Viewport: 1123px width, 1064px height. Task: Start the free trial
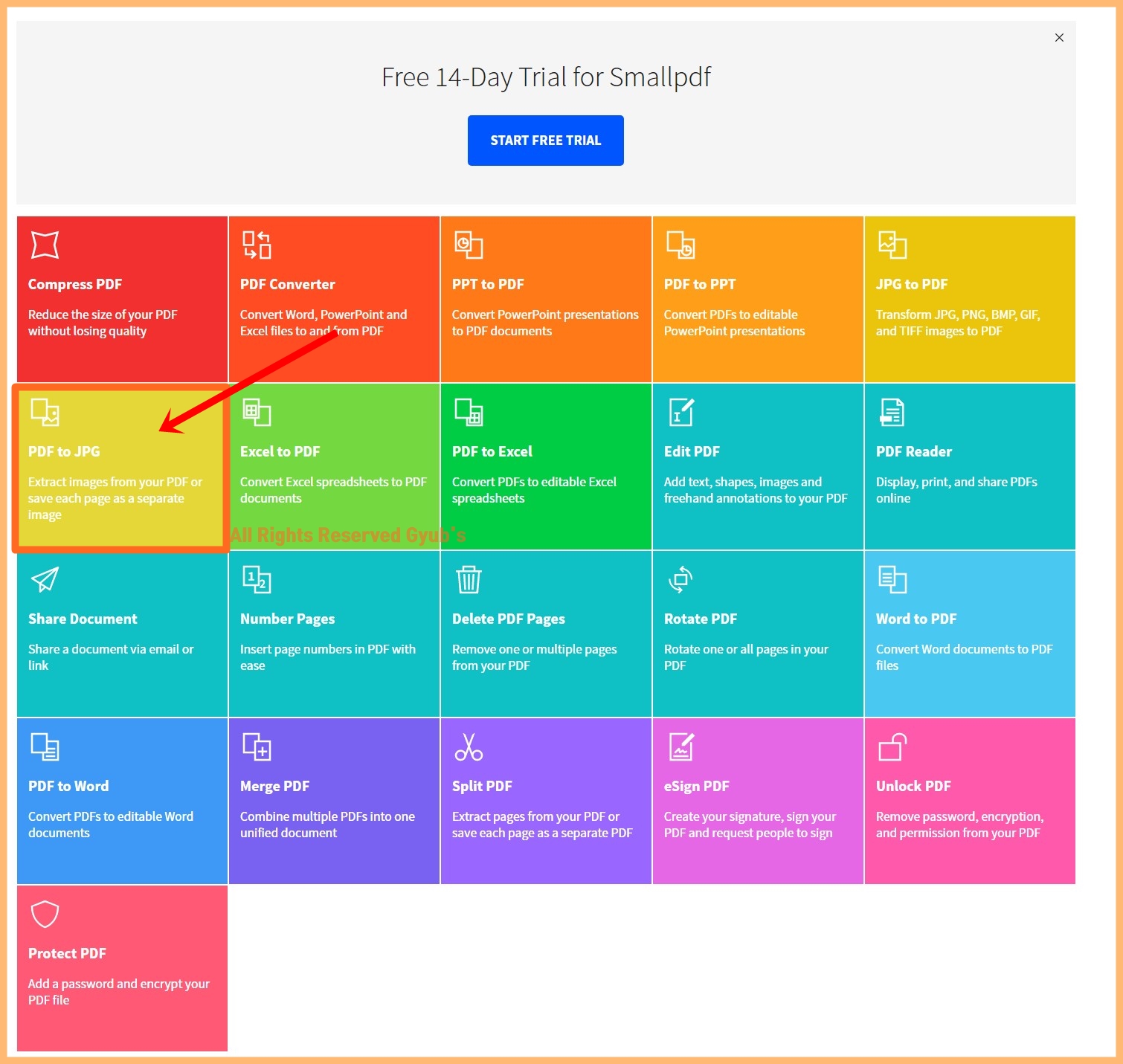pyautogui.click(x=546, y=141)
